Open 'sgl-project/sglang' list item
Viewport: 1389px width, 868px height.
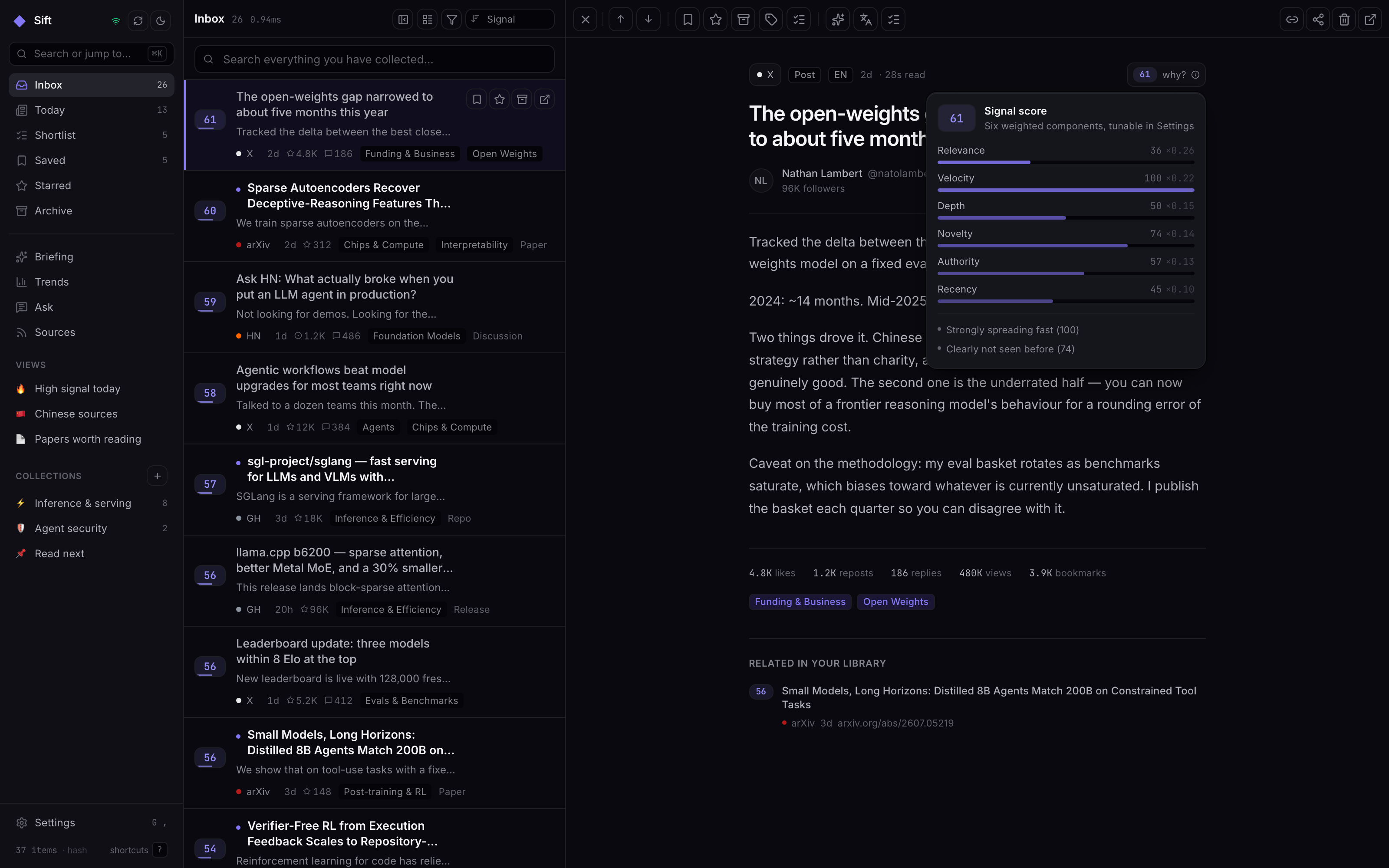[x=374, y=490]
